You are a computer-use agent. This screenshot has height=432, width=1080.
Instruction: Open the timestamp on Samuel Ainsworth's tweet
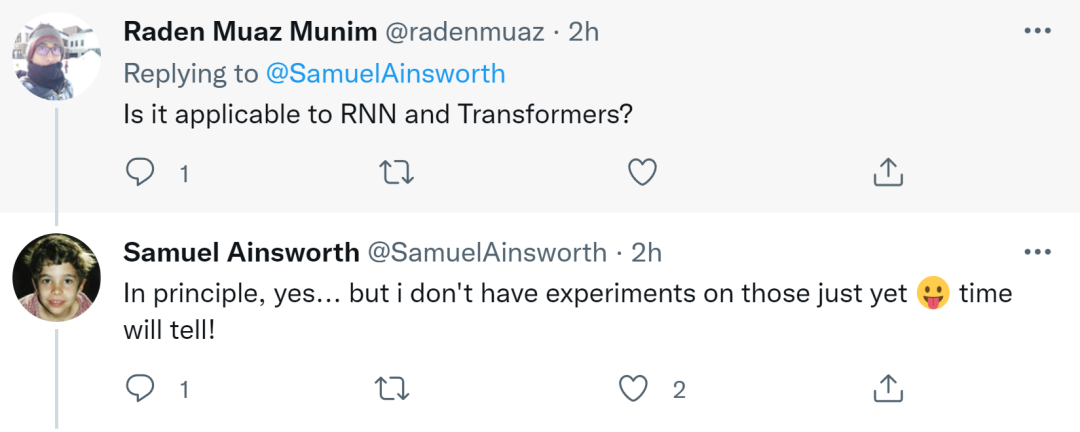point(647,252)
